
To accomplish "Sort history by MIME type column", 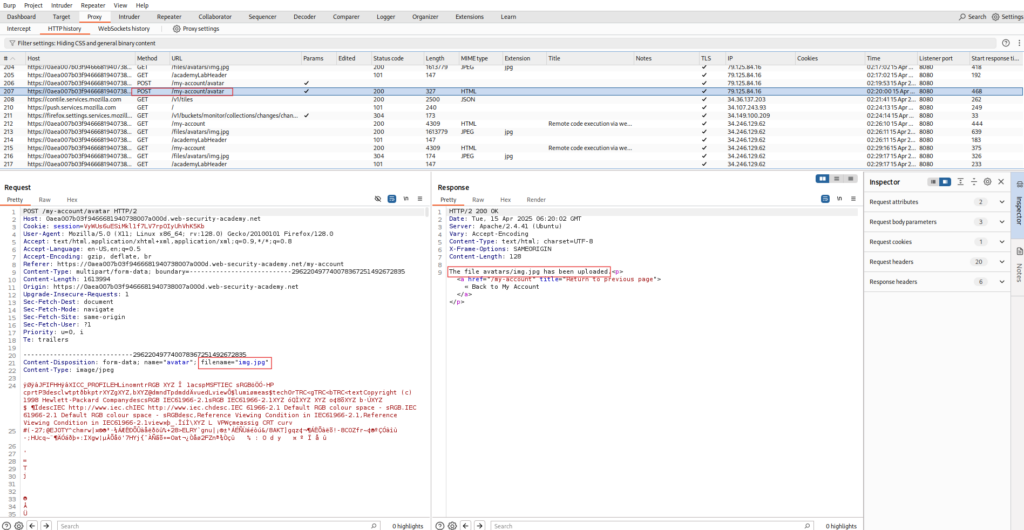I will click(x=479, y=58).
